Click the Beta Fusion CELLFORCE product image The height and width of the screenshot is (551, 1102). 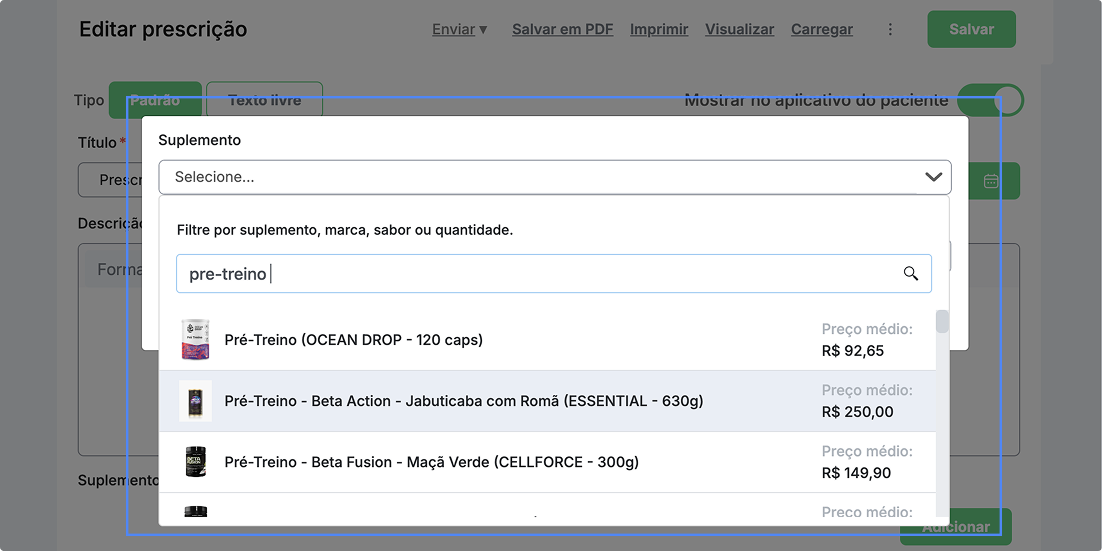click(x=195, y=462)
